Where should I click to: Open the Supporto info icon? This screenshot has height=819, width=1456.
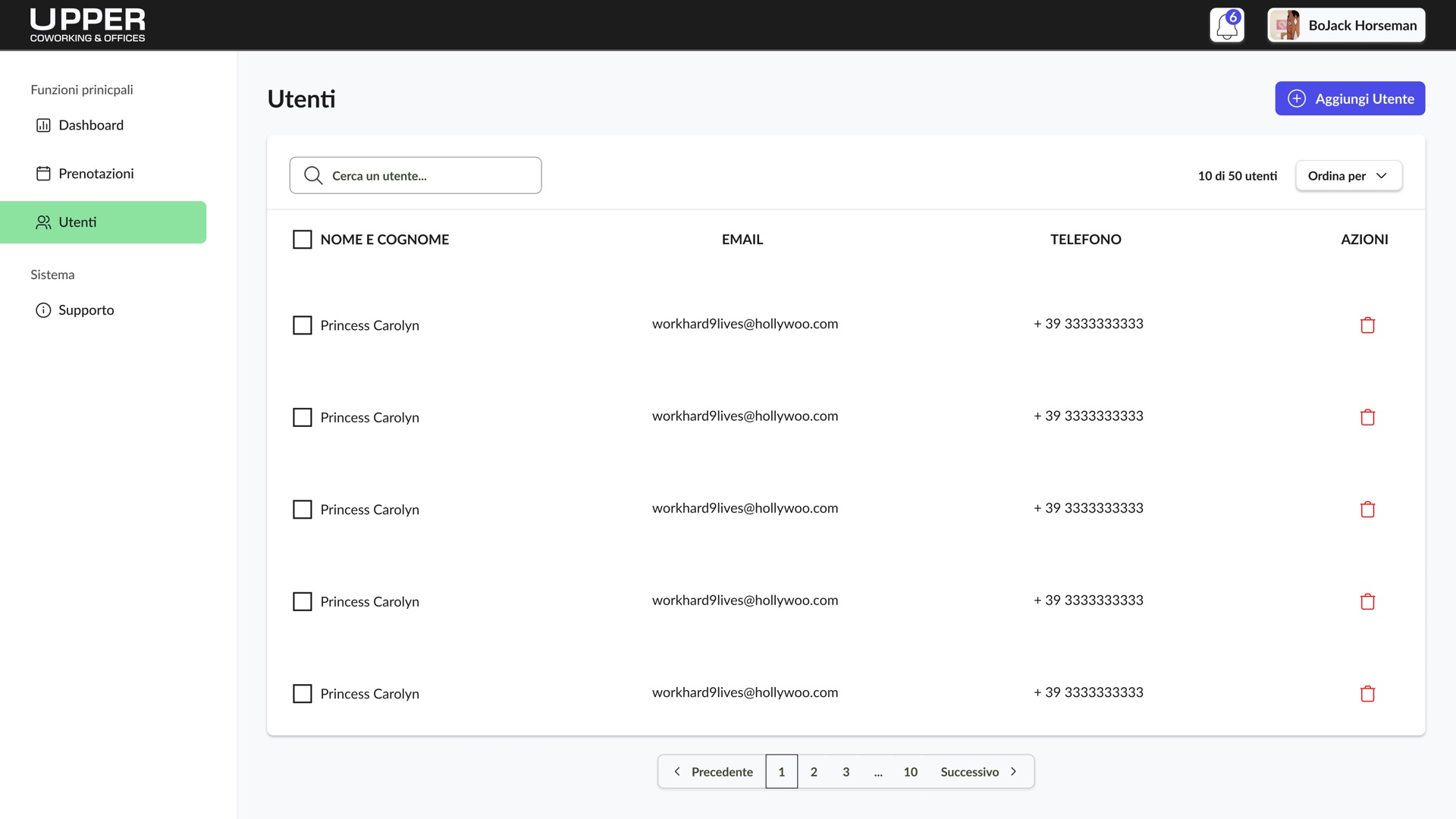pyautogui.click(x=42, y=309)
